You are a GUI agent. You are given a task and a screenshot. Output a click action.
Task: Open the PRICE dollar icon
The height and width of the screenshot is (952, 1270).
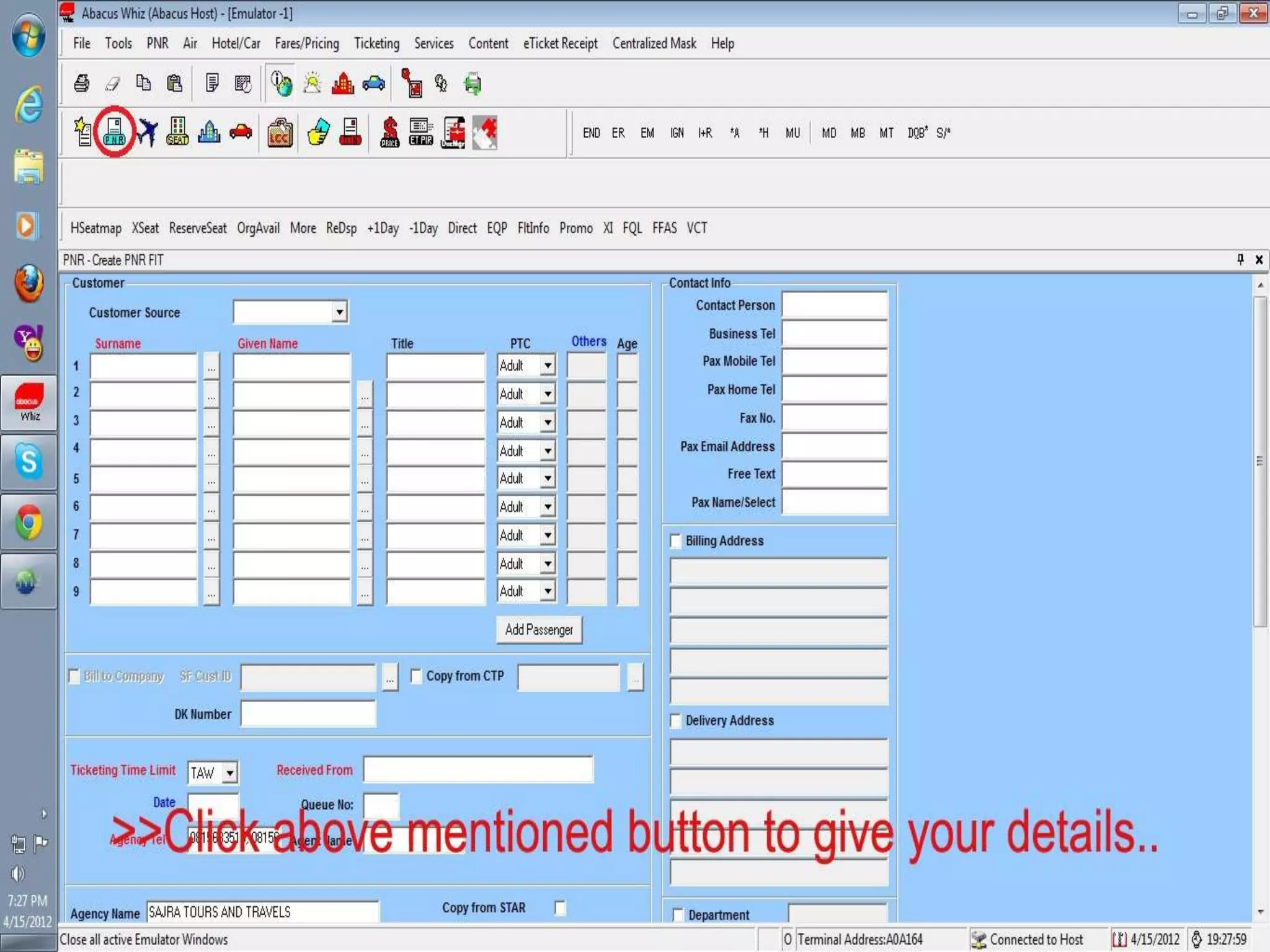point(389,131)
